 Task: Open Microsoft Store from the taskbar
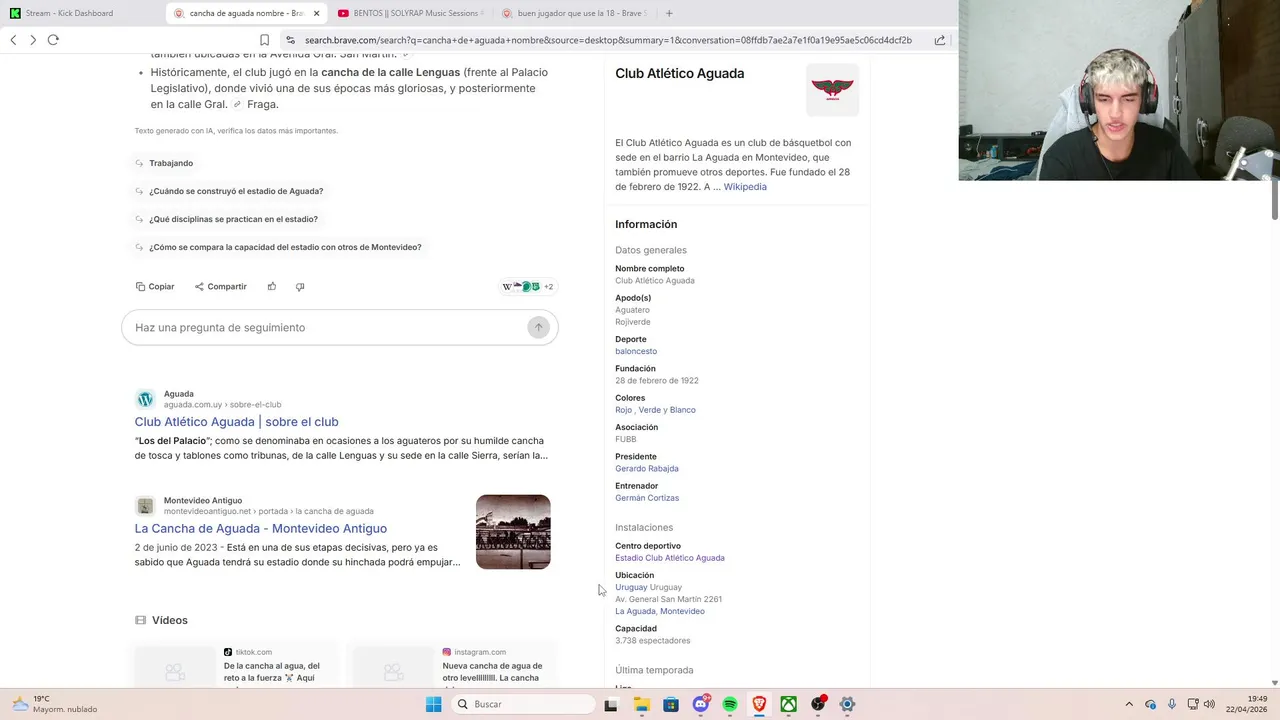[x=671, y=704]
